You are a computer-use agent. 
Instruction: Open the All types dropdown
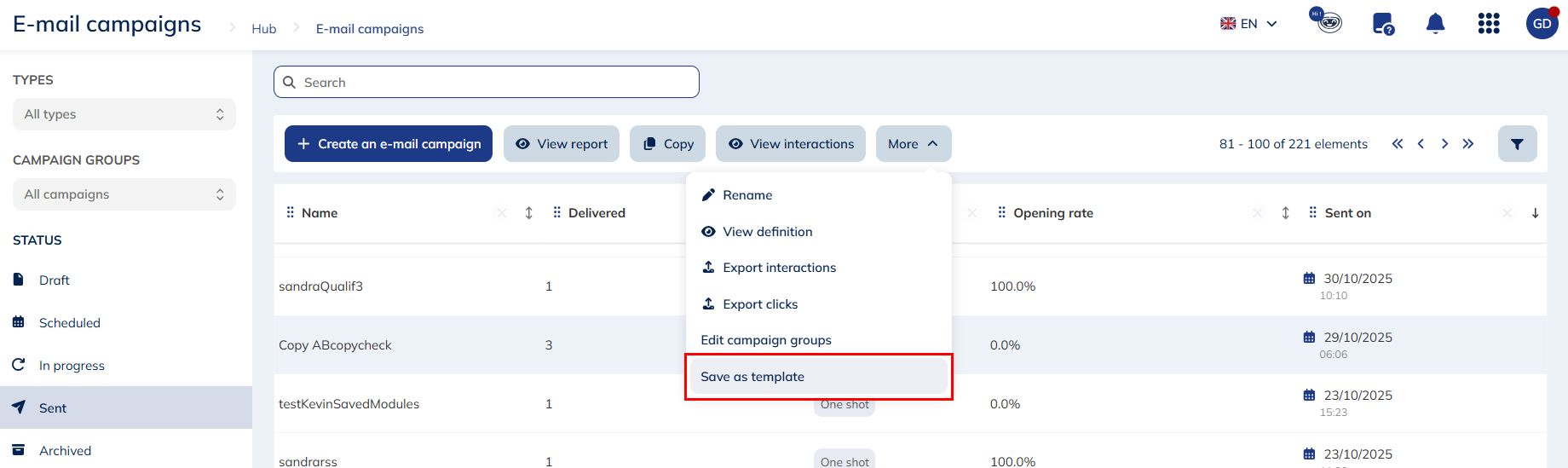tap(124, 114)
